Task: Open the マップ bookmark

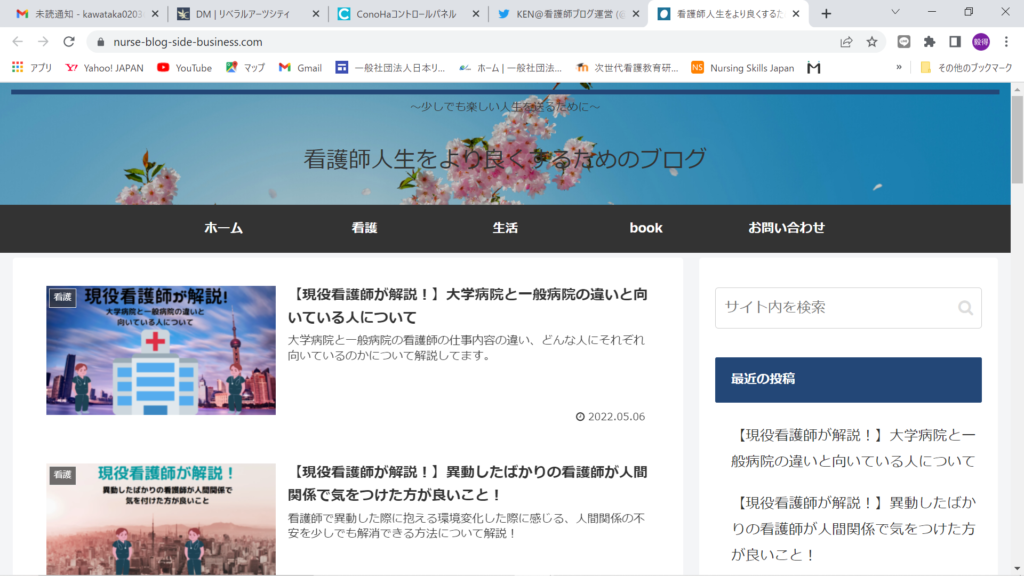Action: point(245,67)
